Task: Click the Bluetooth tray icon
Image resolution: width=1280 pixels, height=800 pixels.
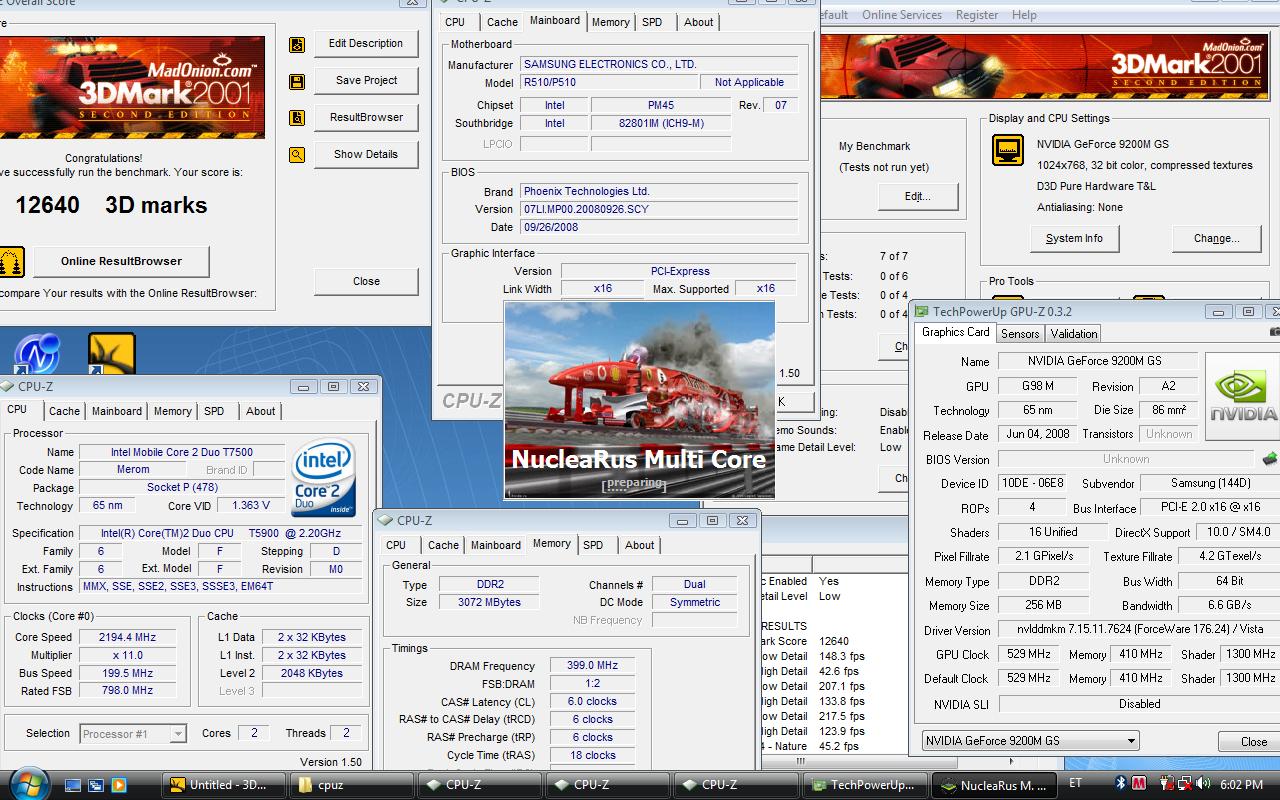Action: pyautogui.click(x=1121, y=784)
